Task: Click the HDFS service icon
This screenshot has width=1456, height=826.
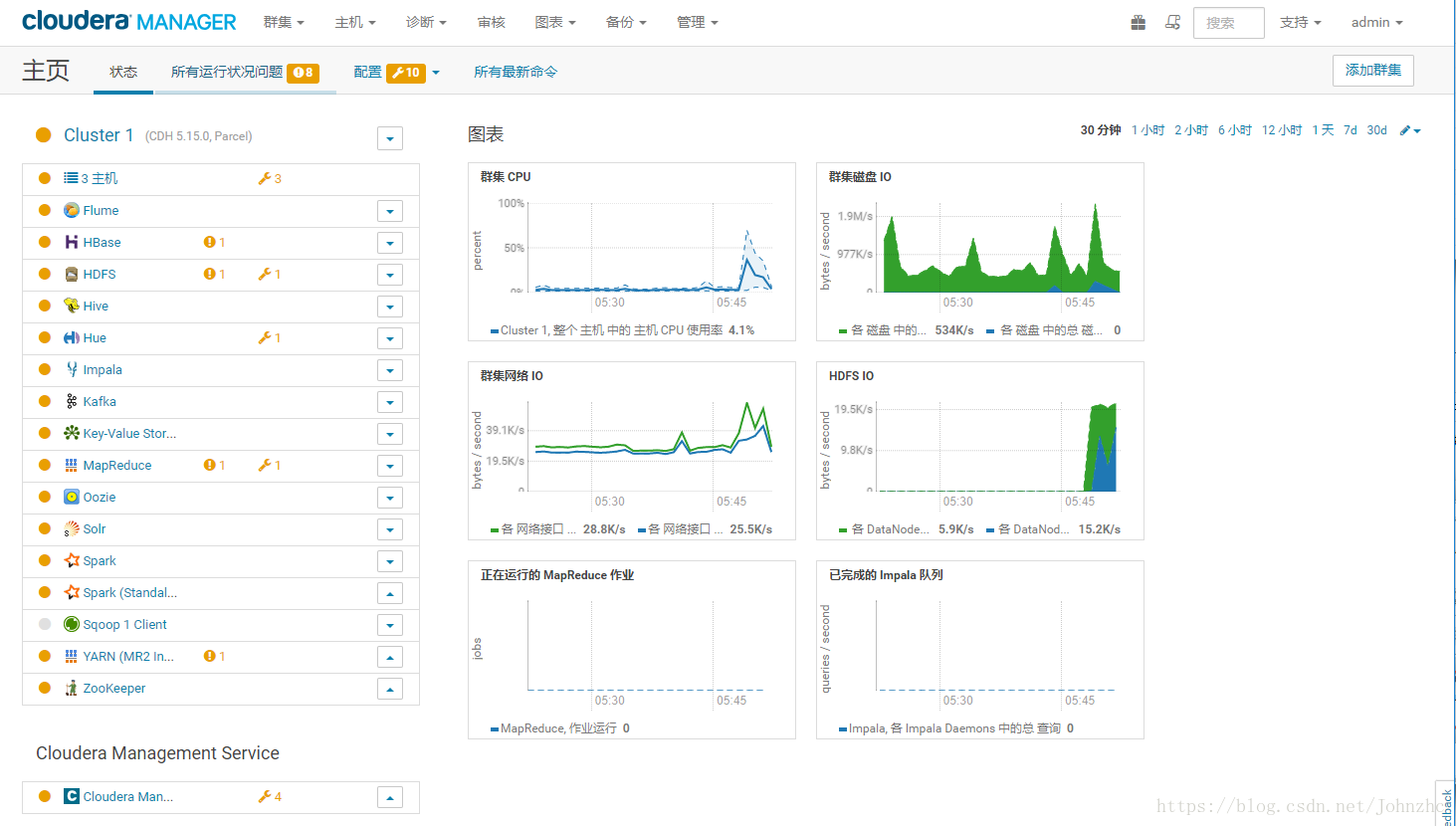Action: [x=72, y=274]
